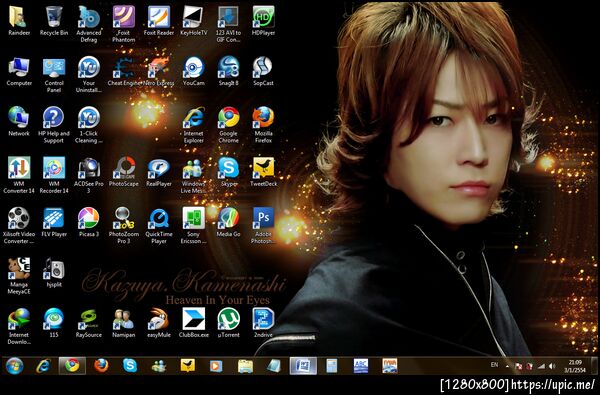Screen dimensions: 600x395
Task: Open Windows Media Player from taskbar
Action: [216, 366]
